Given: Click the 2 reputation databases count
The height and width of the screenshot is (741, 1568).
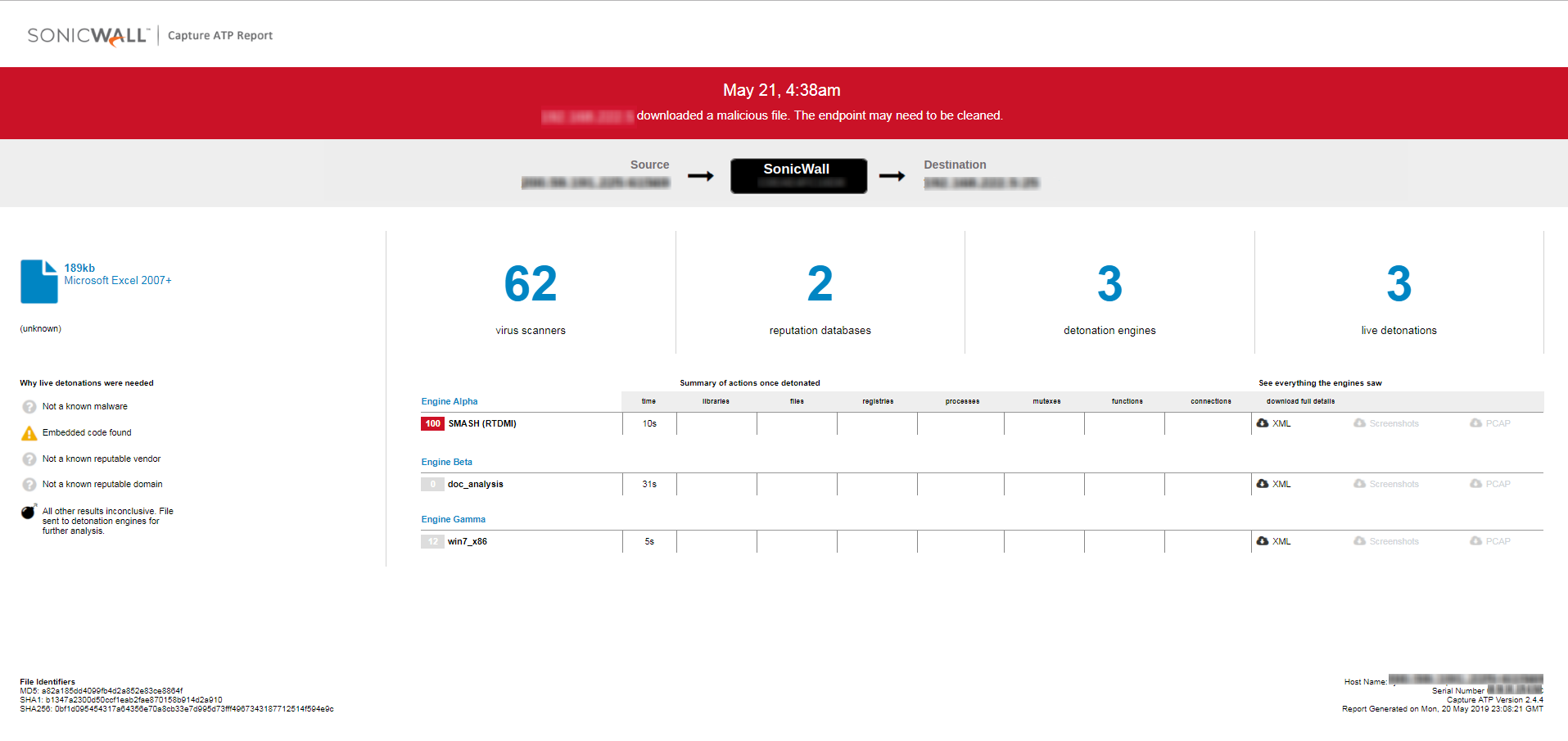Looking at the screenshot, I should [x=820, y=284].
